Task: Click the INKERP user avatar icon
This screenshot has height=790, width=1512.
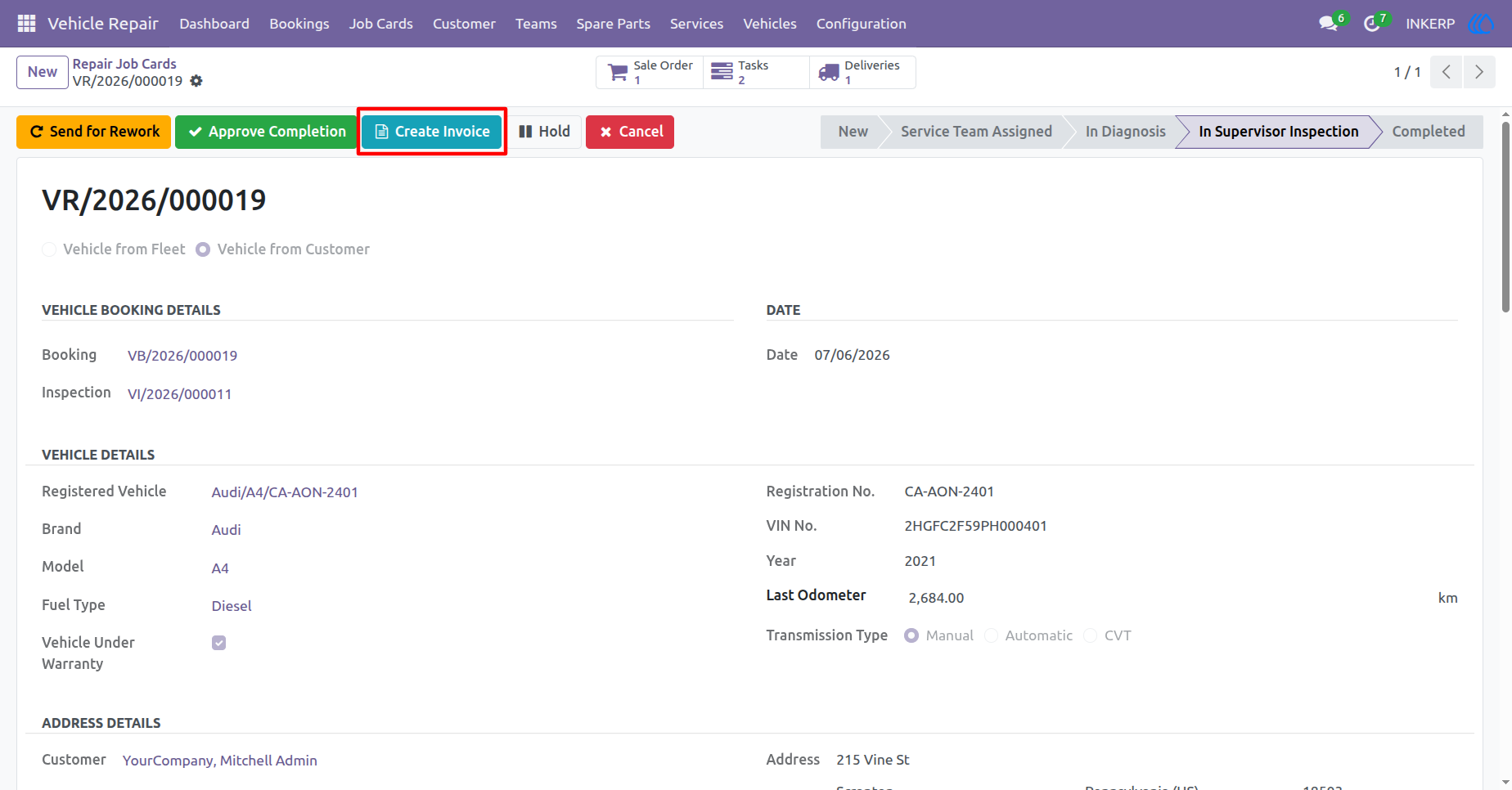Action: click(1481, 24)
